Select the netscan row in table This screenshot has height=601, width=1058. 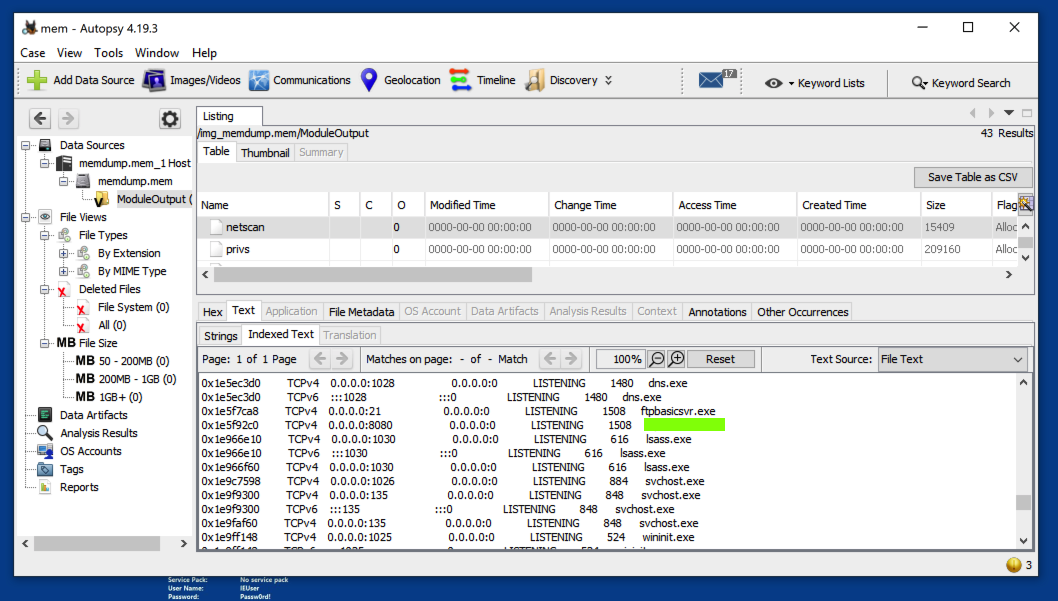tap(244, 227)
